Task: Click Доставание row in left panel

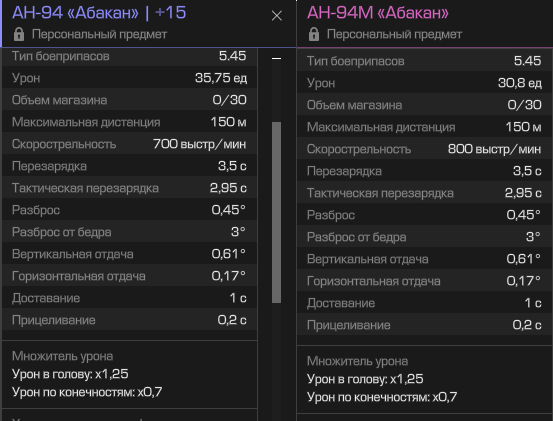Action: click(129, 298)
